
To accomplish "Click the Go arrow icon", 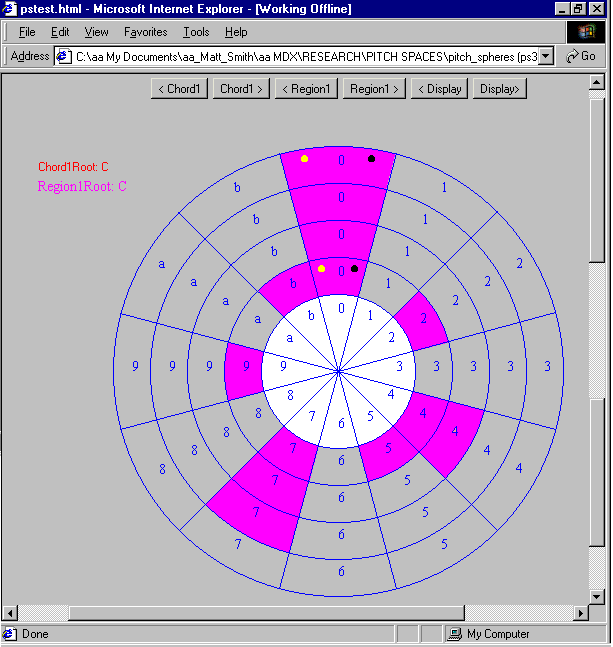I will pyautogui.click(x=573, y=56).
